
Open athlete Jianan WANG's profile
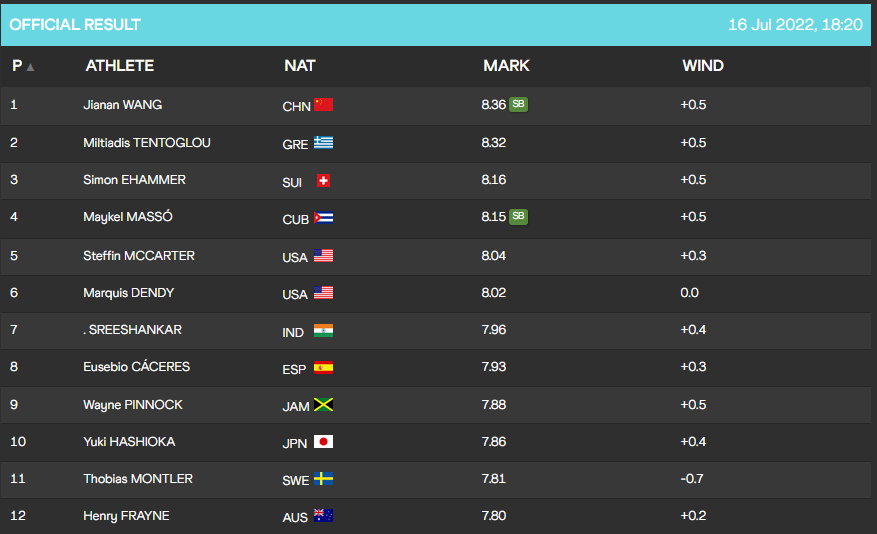[122, 105]
